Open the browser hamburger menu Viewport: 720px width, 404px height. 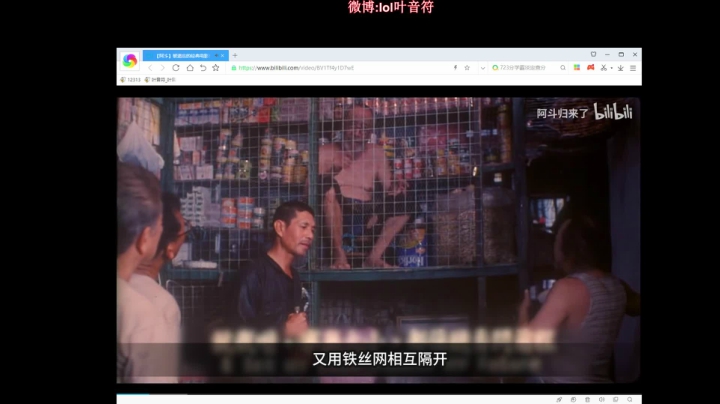pos(633,68)
